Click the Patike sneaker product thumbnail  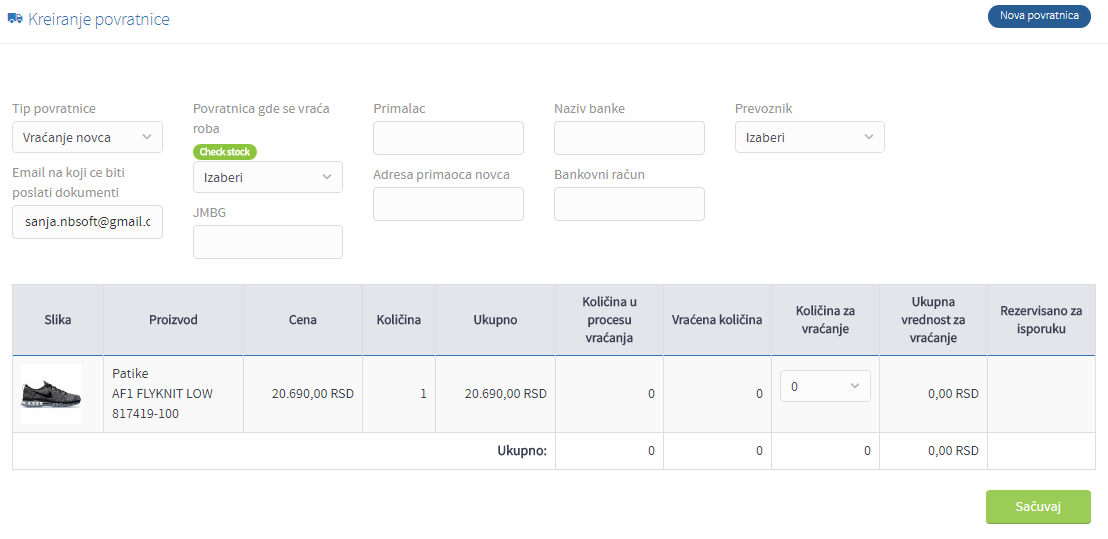[52, 393]
